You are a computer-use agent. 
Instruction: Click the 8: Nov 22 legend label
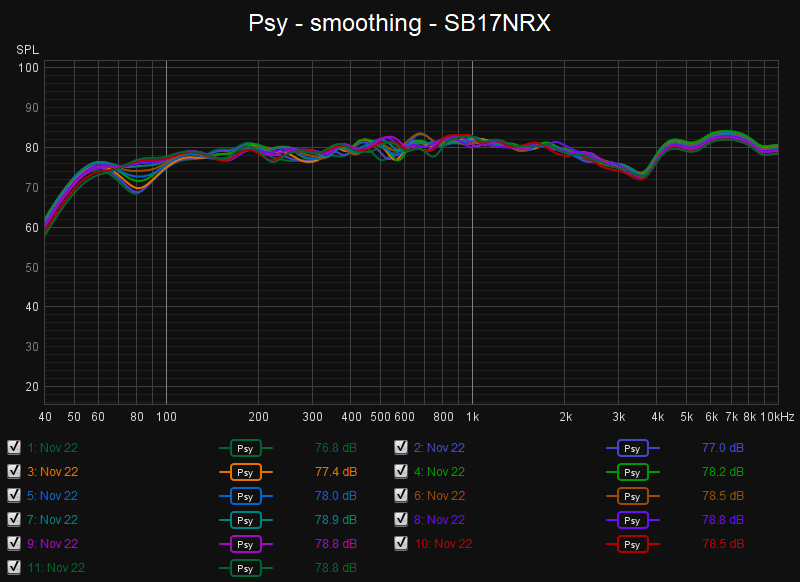[439, 520]
